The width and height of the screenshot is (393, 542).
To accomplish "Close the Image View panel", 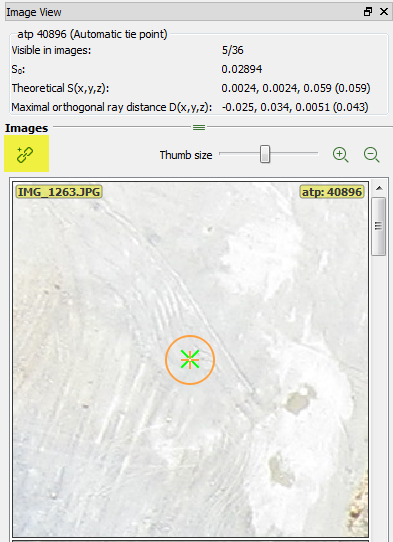I will tap(384, 12).
